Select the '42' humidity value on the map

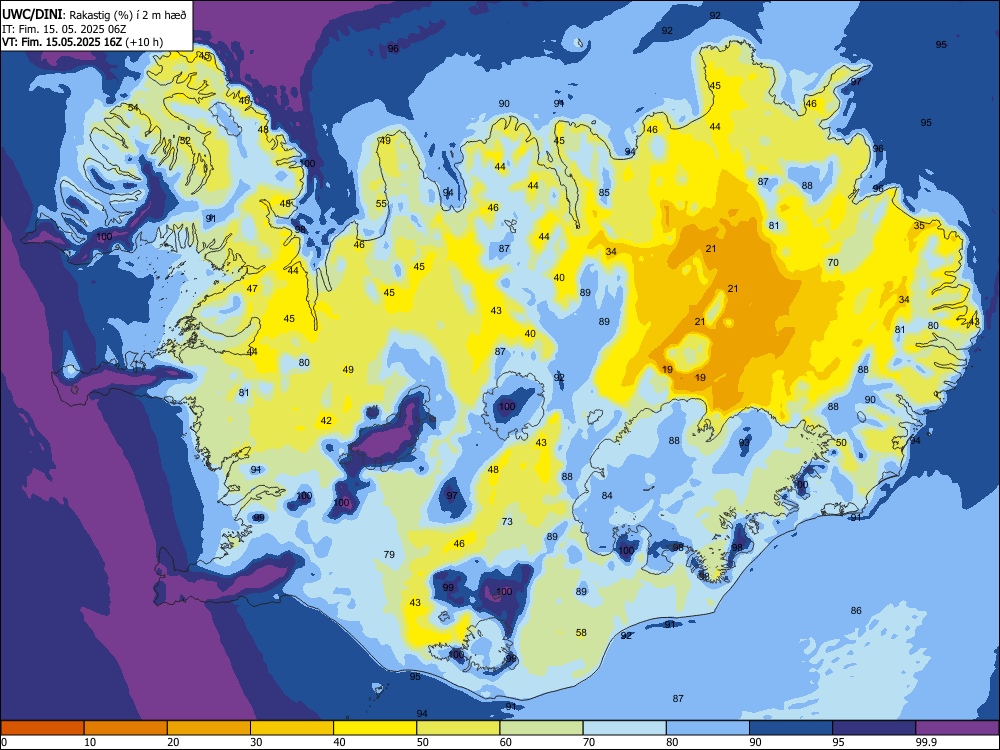point(326,421)
